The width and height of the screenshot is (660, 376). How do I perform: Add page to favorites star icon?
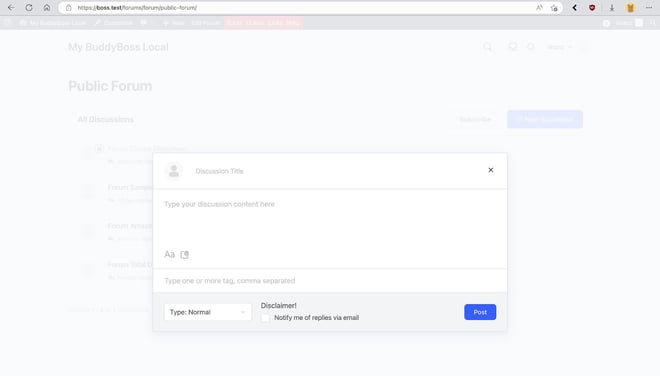(554, 8)
